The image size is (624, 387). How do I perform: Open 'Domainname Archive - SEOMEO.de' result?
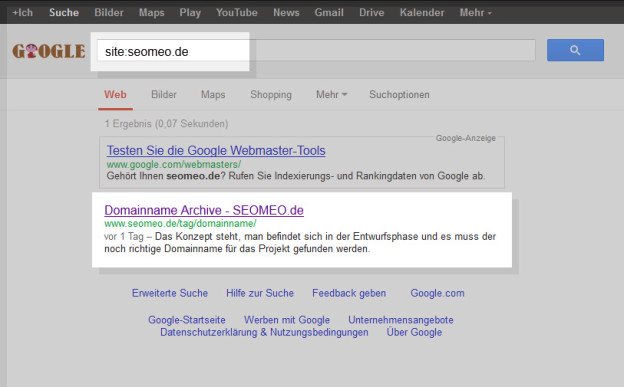pyautogui.click(x=204, y=210)
